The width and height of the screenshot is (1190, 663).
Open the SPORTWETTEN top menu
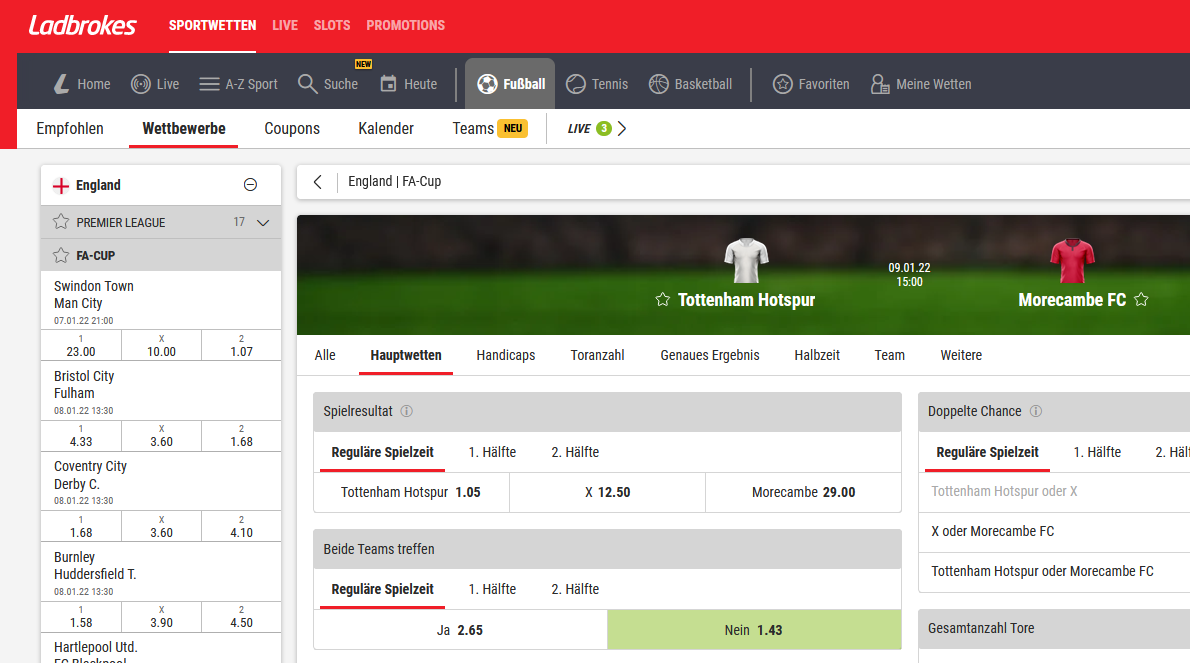click(x=212, y=25)
